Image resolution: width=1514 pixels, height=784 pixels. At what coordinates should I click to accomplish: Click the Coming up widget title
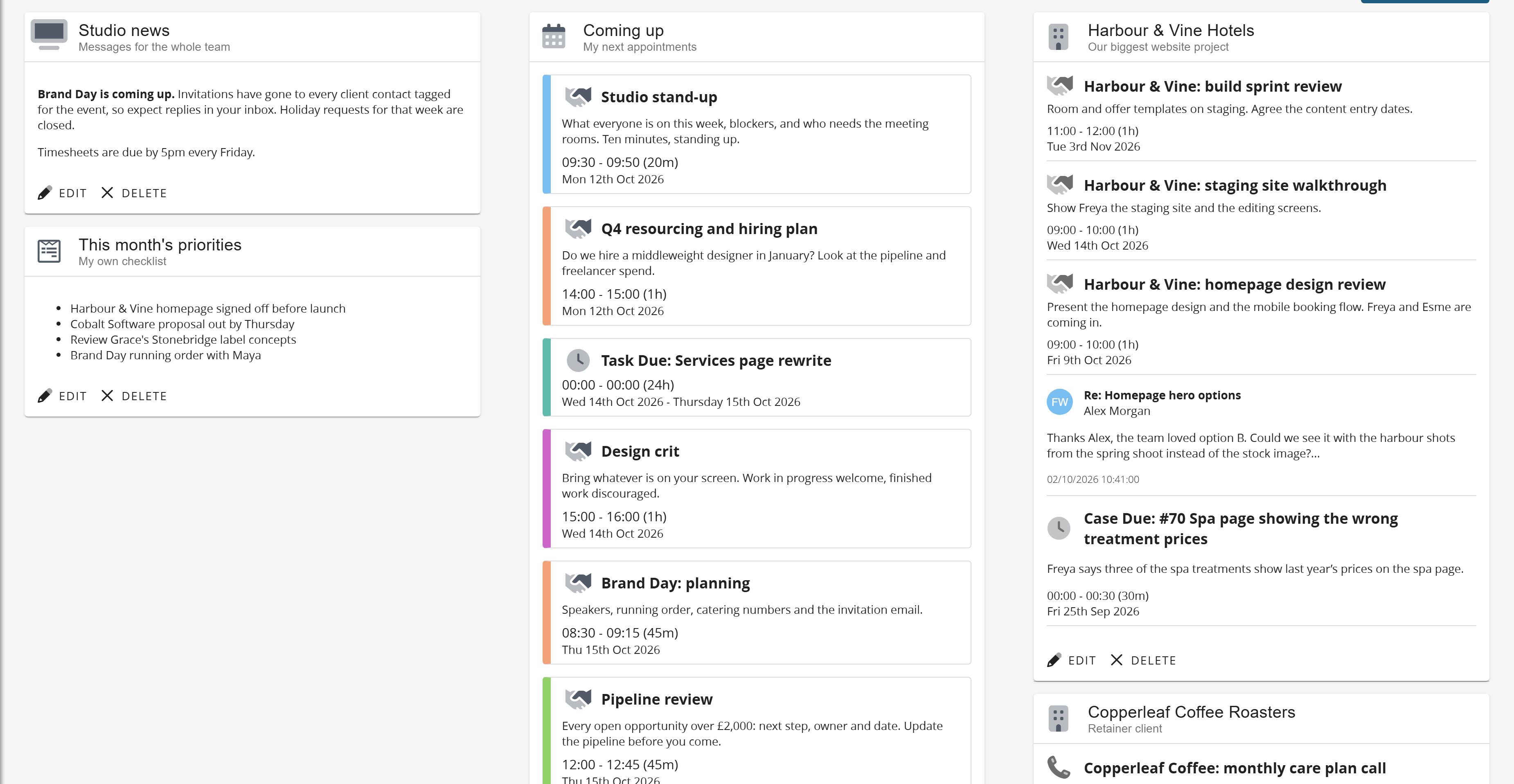tap(623, 30)
